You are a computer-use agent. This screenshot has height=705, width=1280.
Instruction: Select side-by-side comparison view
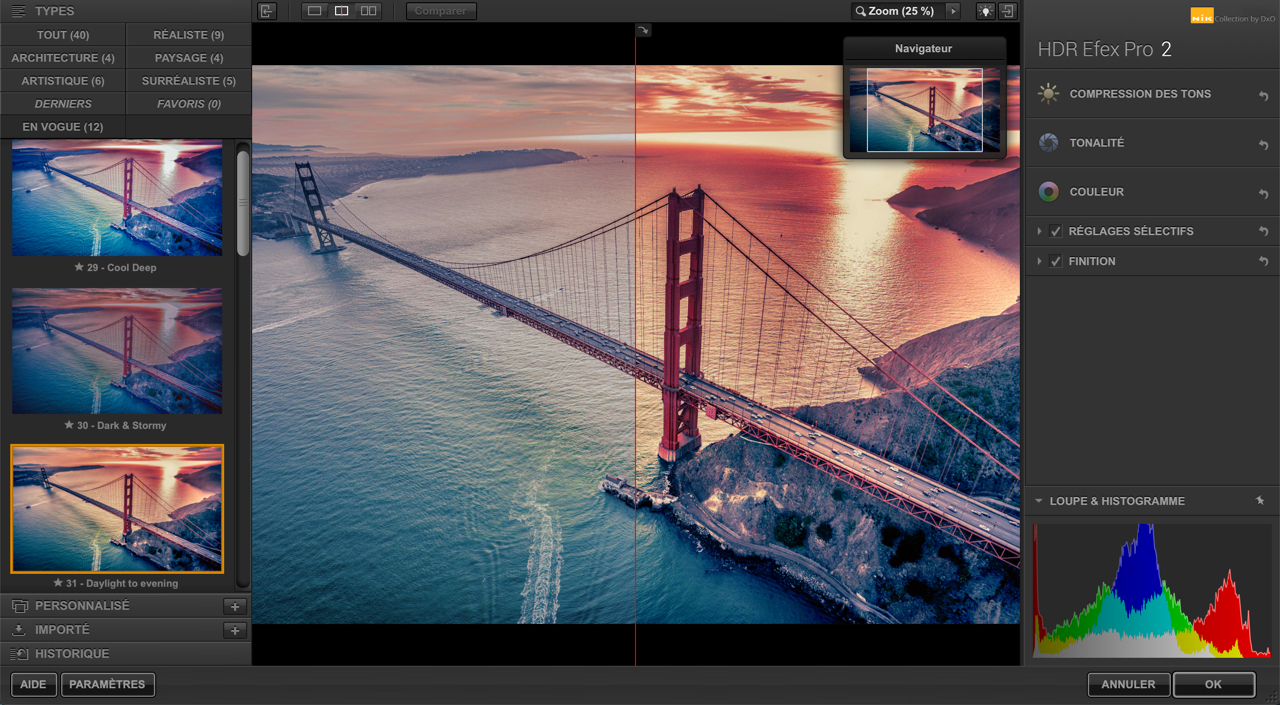[x=368, y=11]
